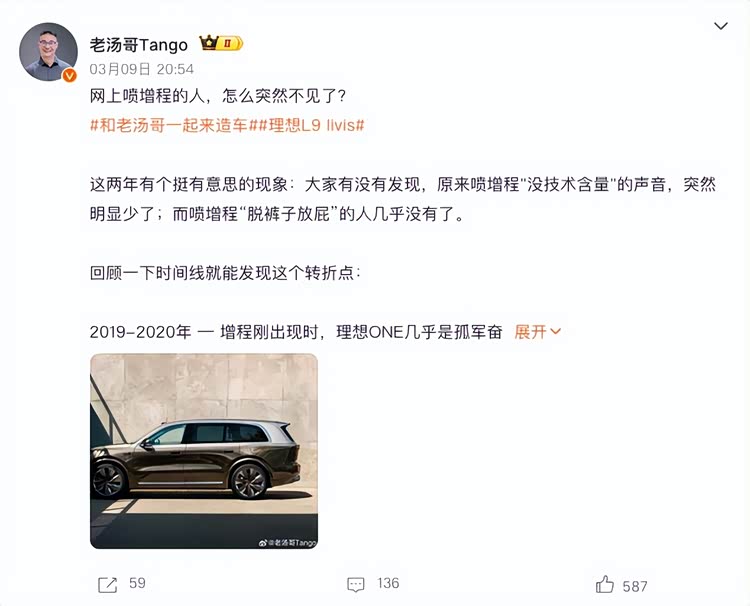
Task: Click the like count 587
Action: 635,586
